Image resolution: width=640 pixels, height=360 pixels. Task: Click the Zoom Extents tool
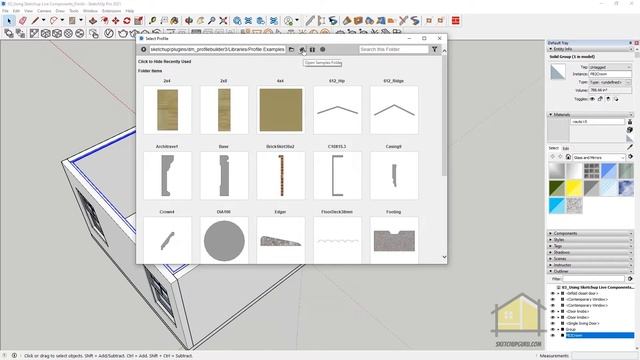tap(223, 20)
